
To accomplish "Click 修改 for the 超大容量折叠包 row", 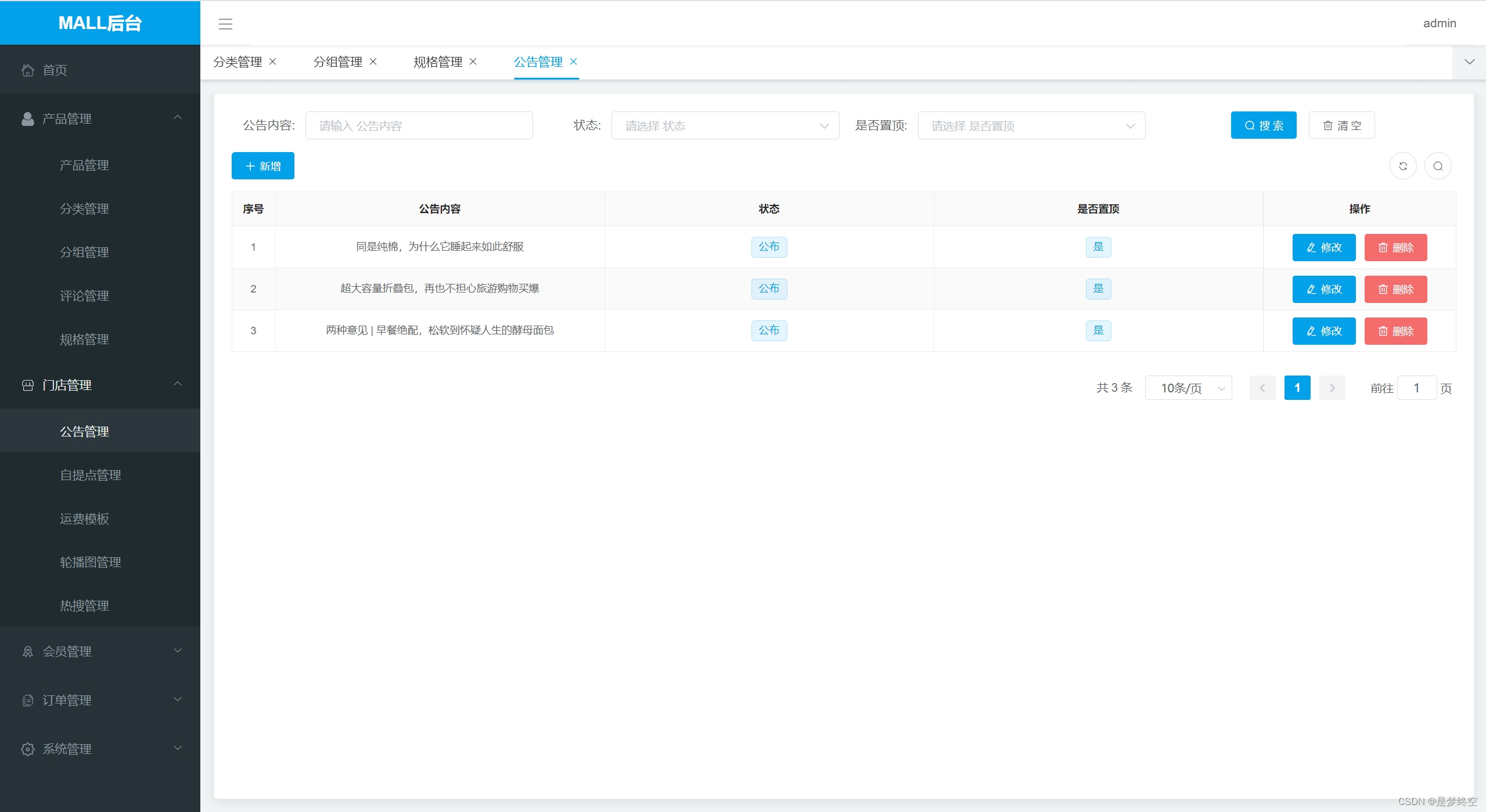I will 1324,290.
